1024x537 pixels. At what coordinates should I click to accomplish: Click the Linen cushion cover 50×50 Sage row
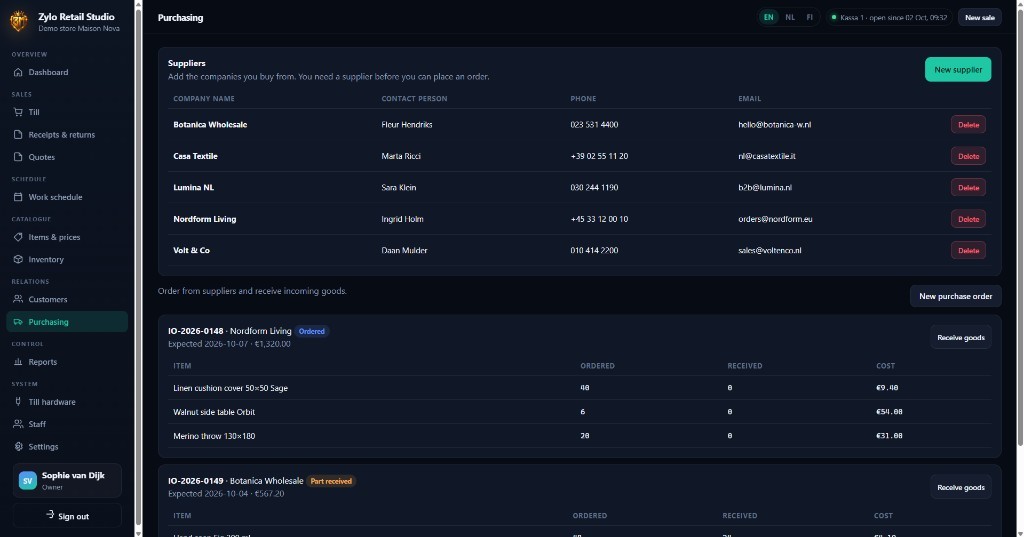tap(579, 387)
